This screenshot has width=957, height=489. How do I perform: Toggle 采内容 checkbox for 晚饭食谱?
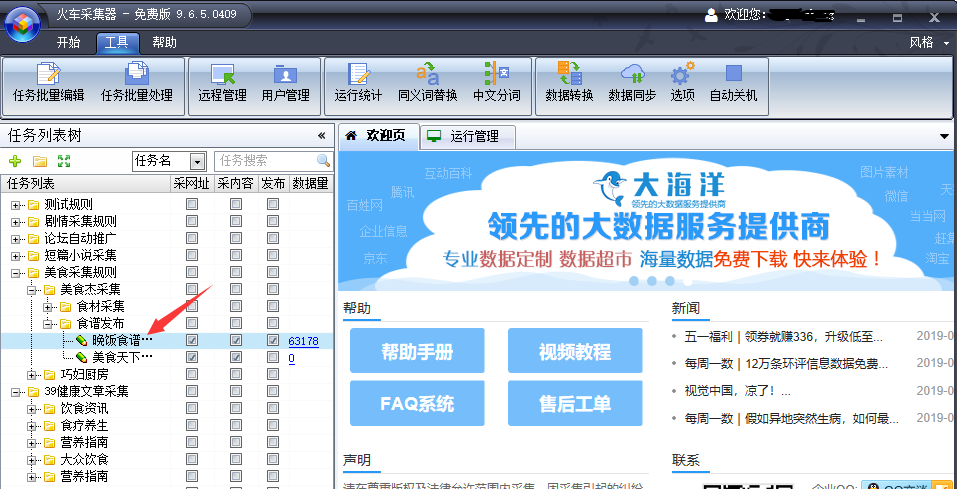tap(236, 340)
